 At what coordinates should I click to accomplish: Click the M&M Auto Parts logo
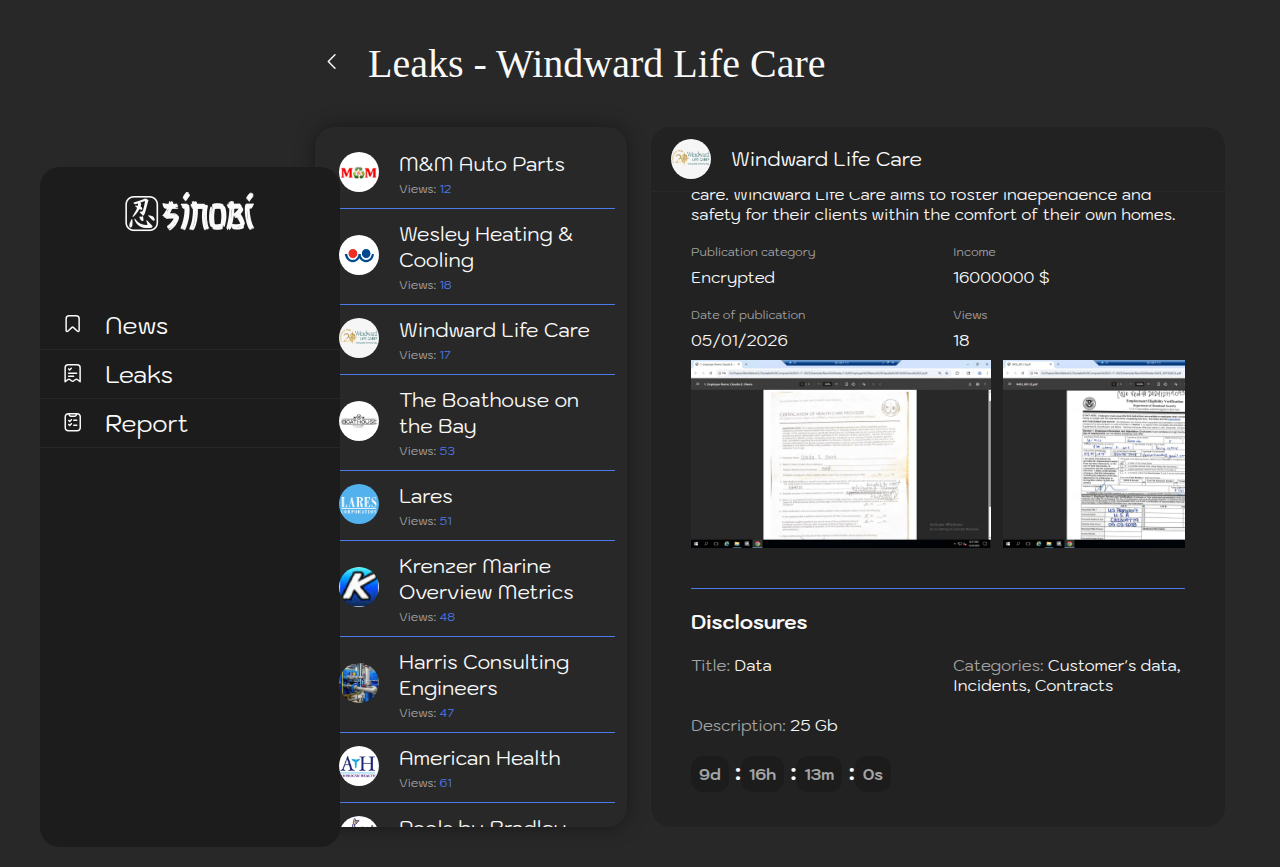(359, 172)
